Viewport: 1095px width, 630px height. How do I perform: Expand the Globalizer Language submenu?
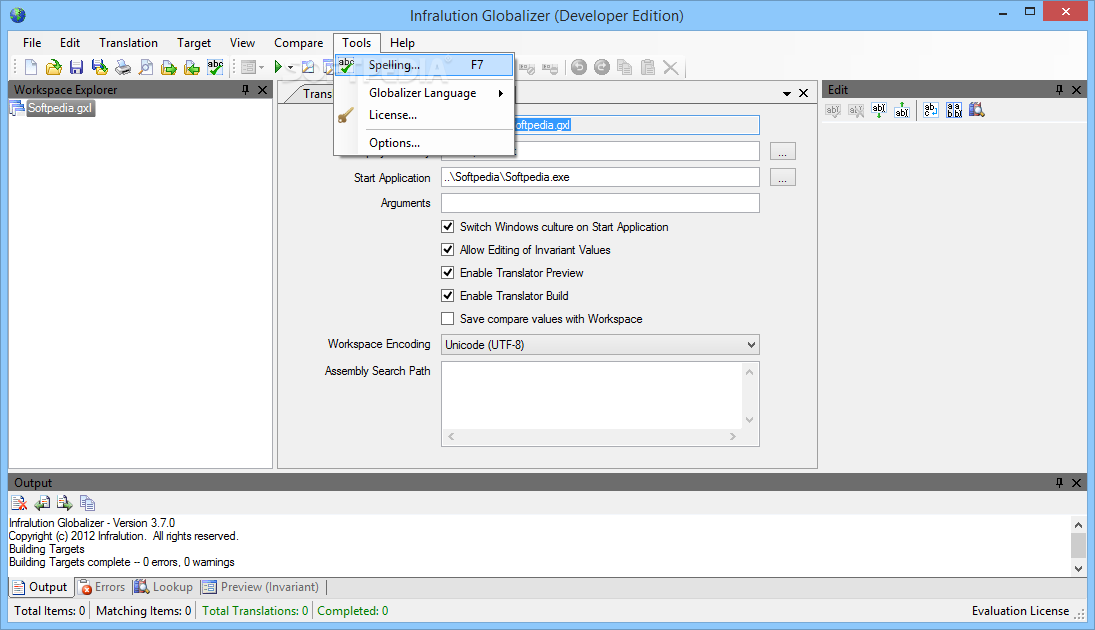click(426, 93)
